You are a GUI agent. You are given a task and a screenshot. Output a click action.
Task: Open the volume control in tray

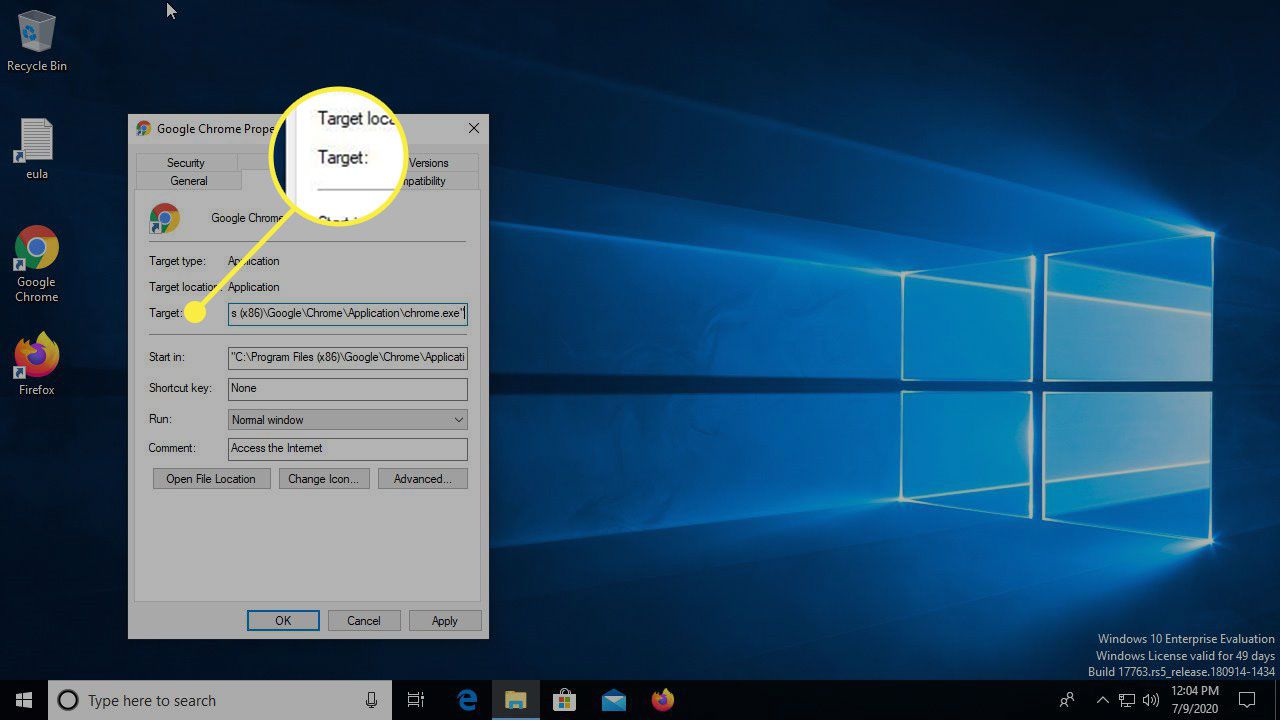pyautogui.click(x=1151, y=700)
